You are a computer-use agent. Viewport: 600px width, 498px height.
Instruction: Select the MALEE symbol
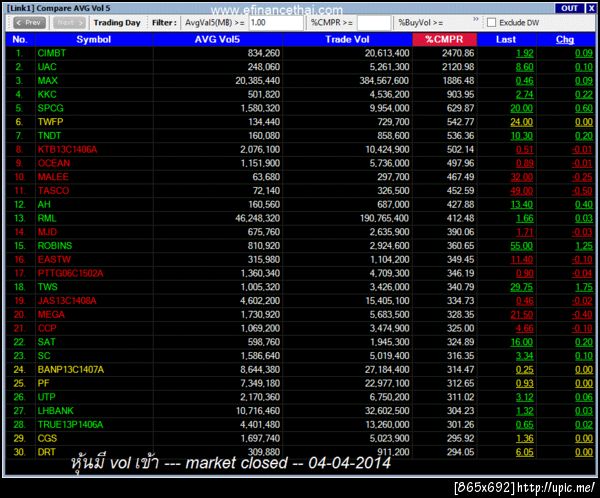pos(53,177)
